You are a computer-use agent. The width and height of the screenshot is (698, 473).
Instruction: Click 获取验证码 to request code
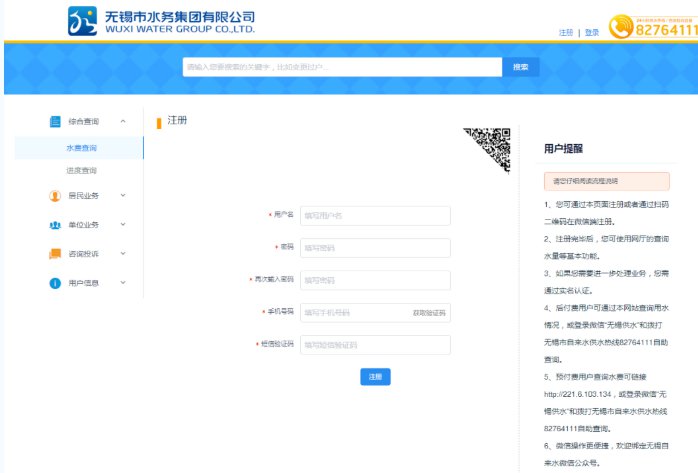pyautogui.click(x=429, y=313)
